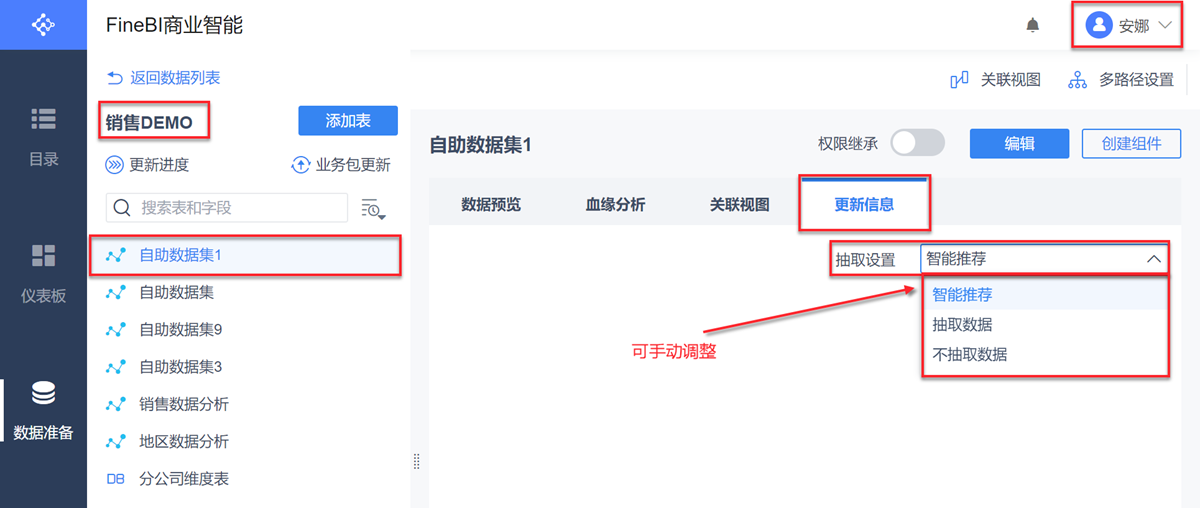The height and width of the screenshot is (508, 1200).
Task: Choose 智能推荐 from the dropdown list
Action: [x=1044, y=295]
